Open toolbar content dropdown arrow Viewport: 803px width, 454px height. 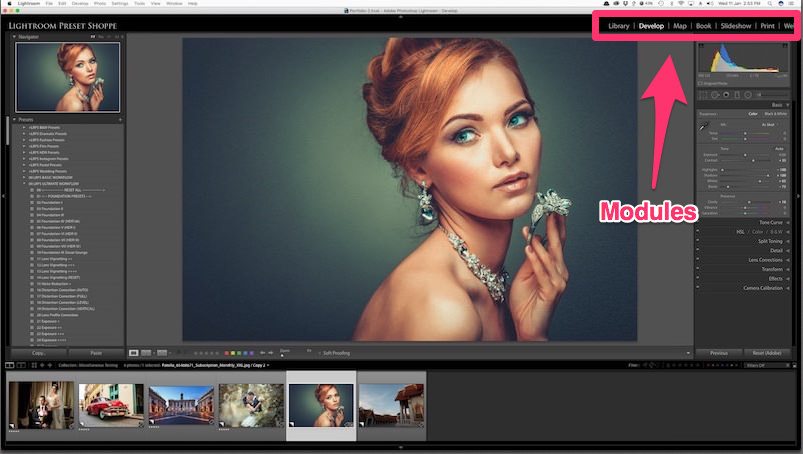point(688,353)
